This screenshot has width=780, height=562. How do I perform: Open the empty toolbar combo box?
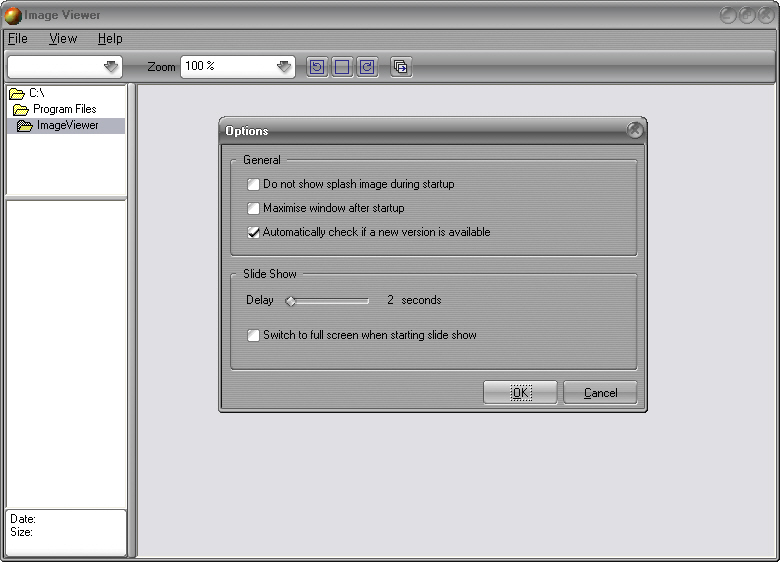[110, 66]
